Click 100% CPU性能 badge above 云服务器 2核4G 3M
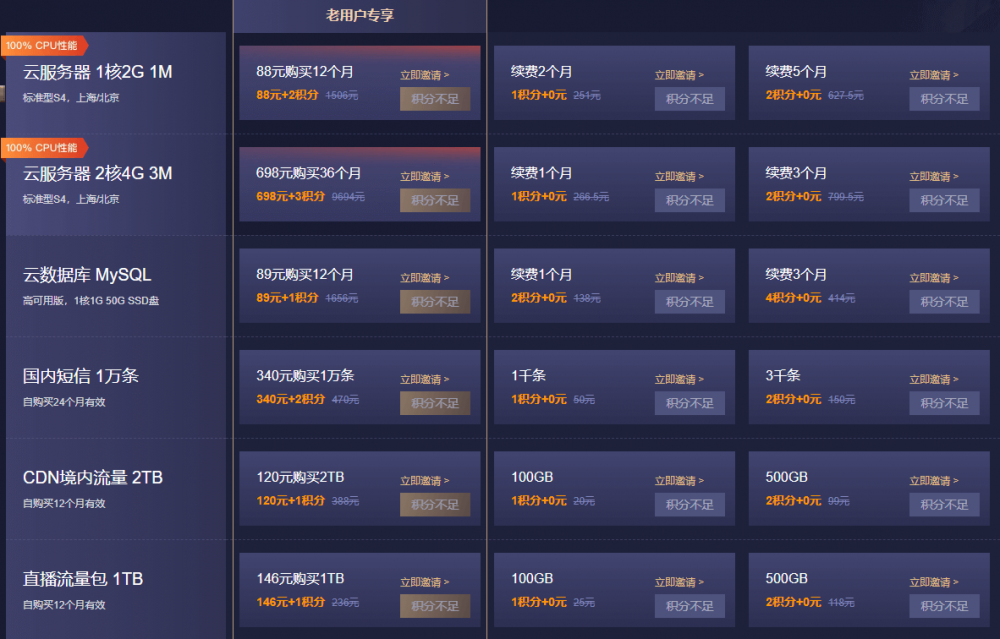The image size is (1000, 639). pyautogui.click(x=44, y=148)
